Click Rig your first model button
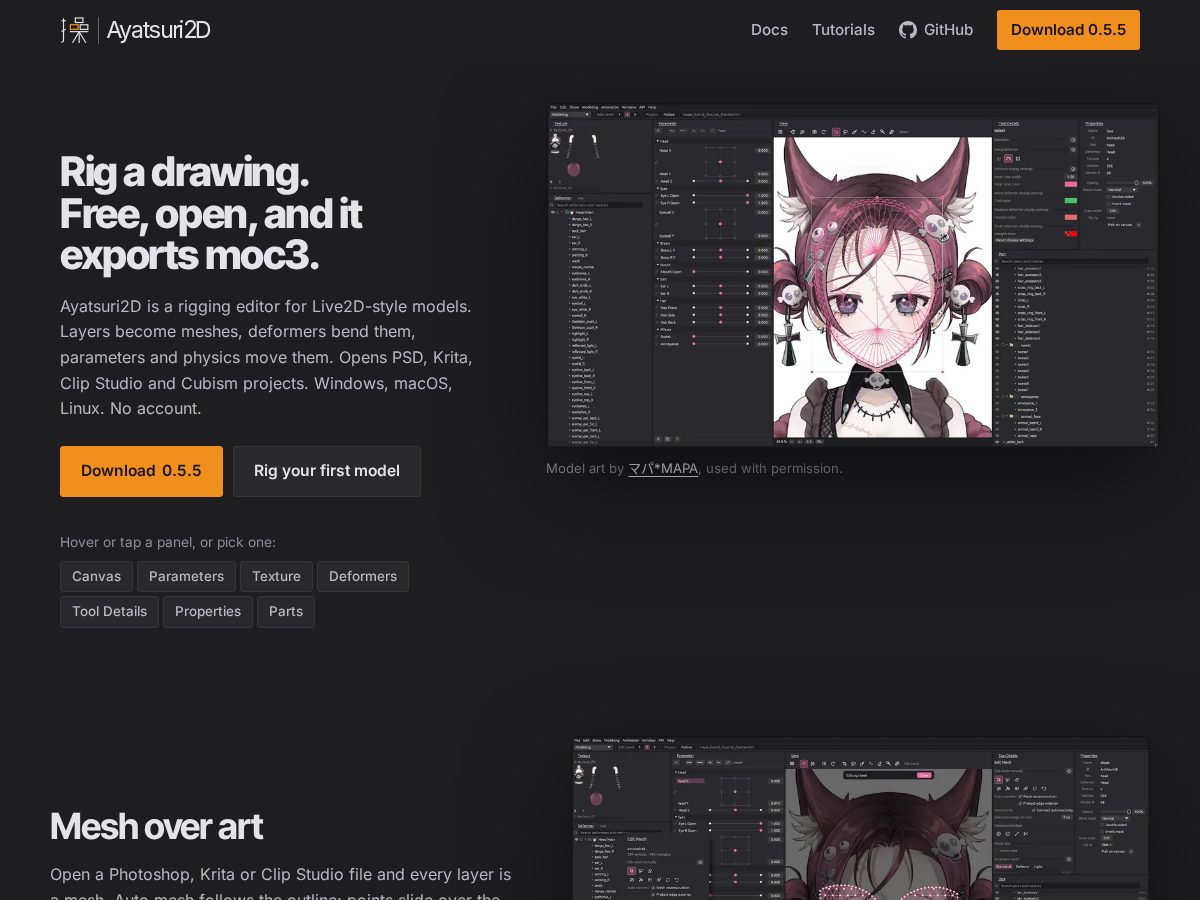This screenshot has height=900, width=1200. [327, 471]
